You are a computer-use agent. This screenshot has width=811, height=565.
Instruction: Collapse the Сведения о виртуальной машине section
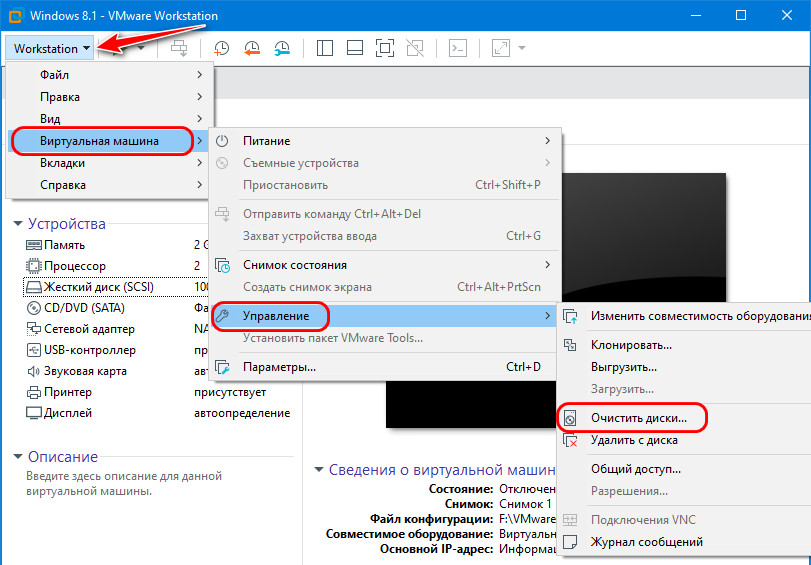319,470
